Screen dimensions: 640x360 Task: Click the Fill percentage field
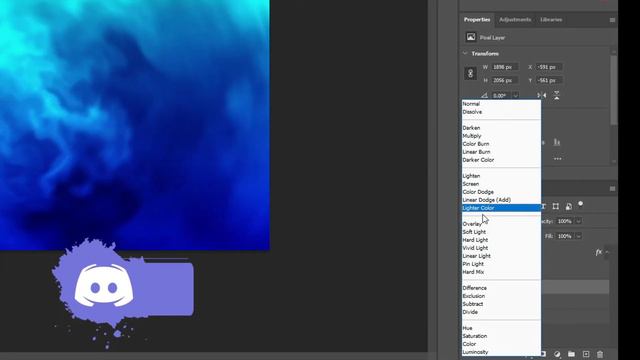tap(565, 236)
